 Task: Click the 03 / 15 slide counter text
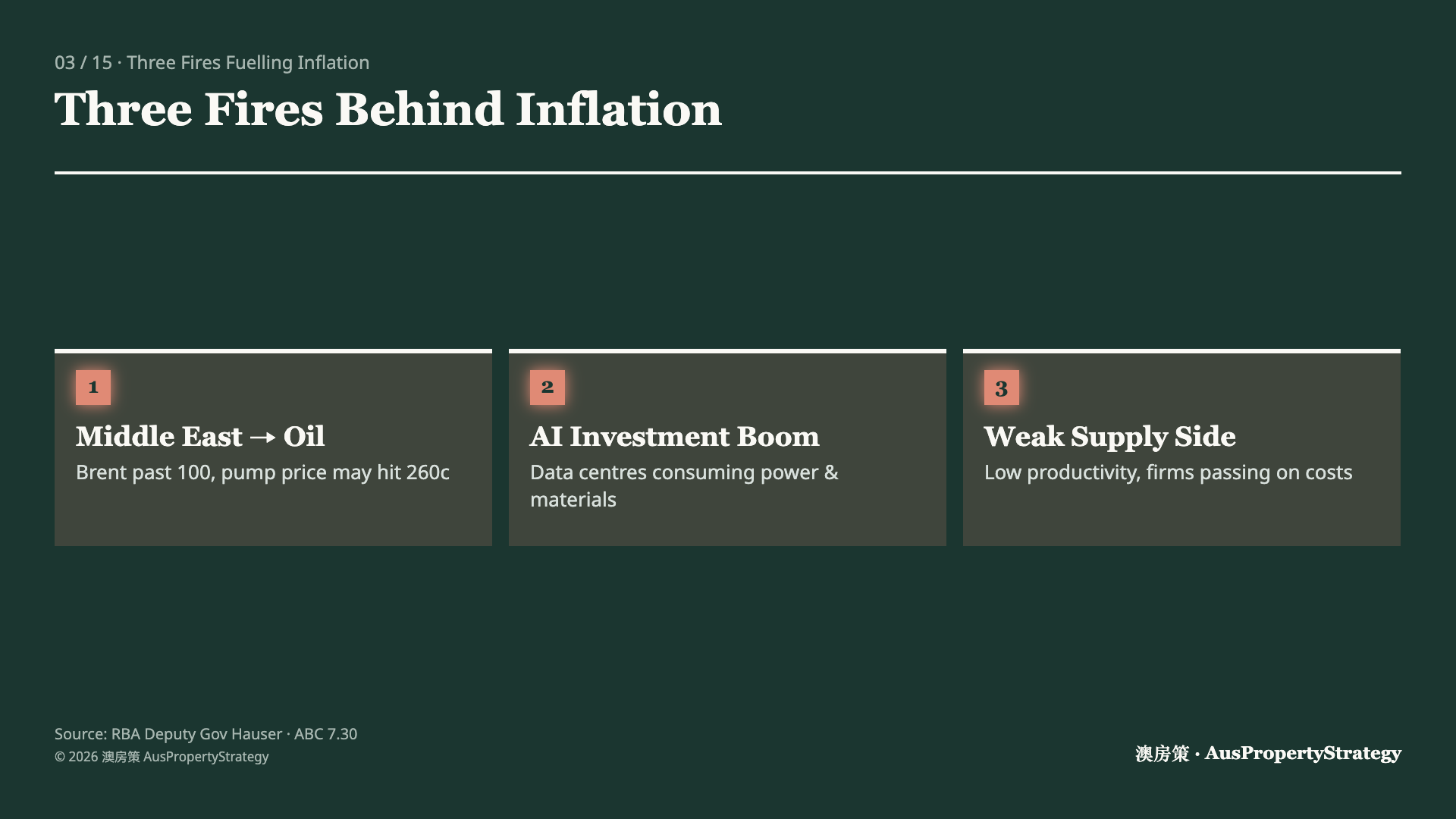point(83,63)
